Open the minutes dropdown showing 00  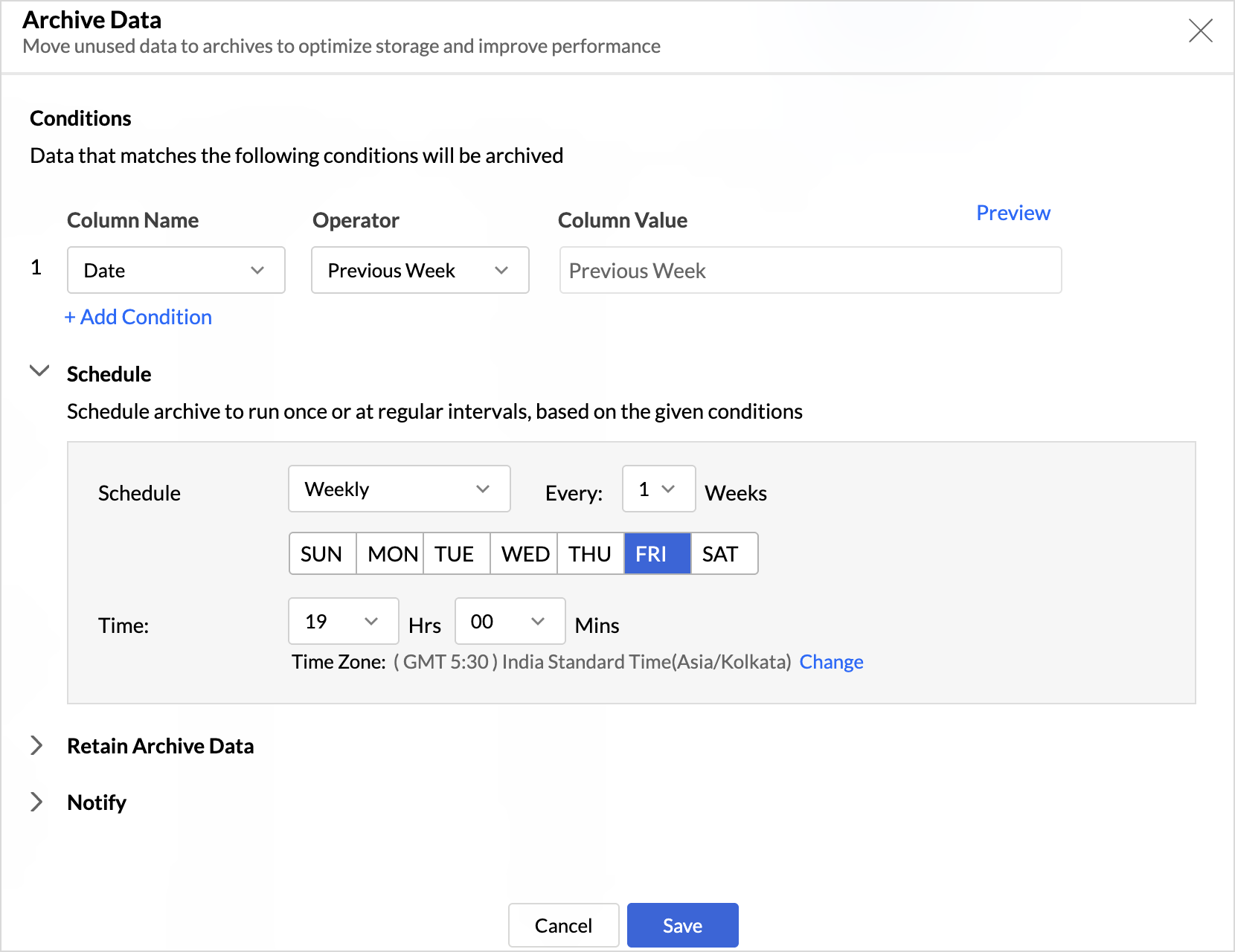(510, 622)
